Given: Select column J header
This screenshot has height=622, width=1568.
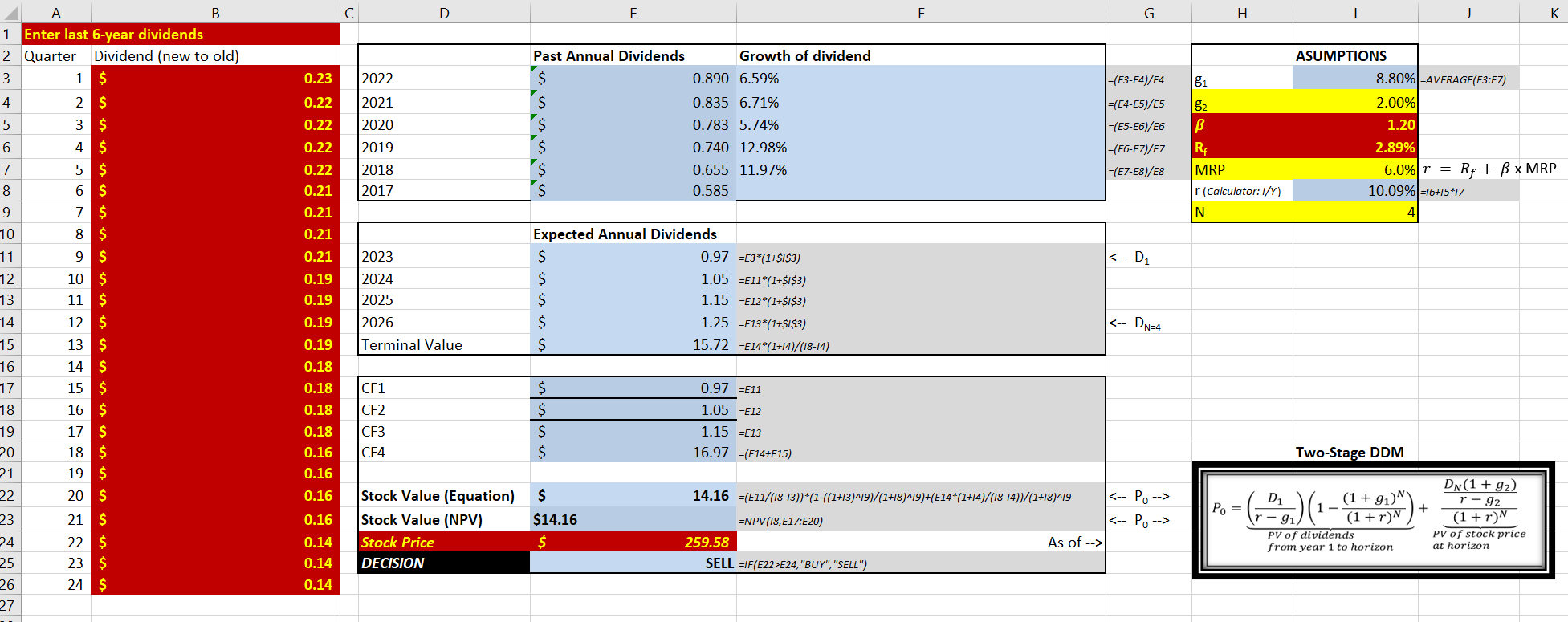Looking at the screenshot, I should coord(1468,13).
